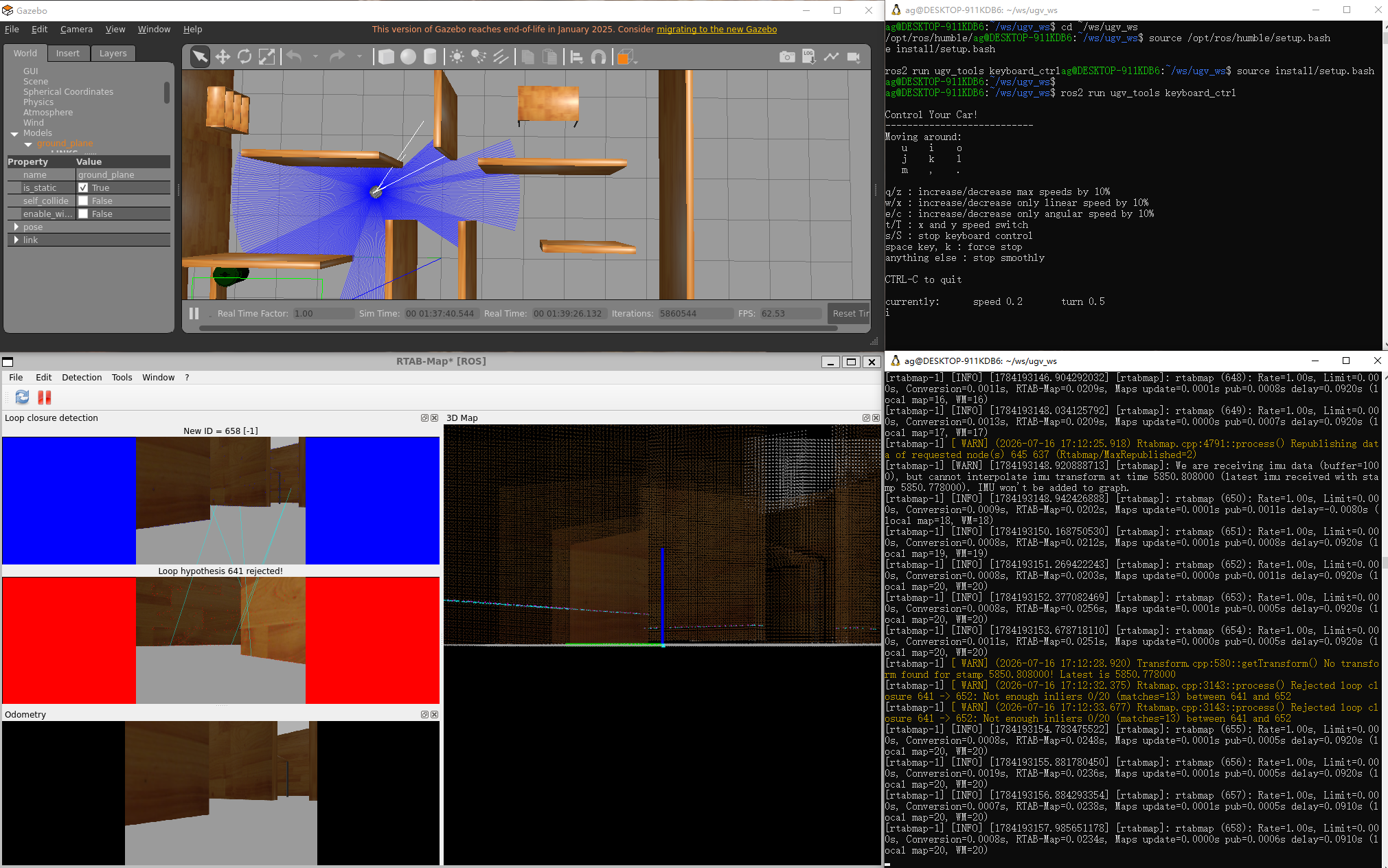Activate the Gazebo scale mode tool

pyautogui.click(x=266, y=57)
